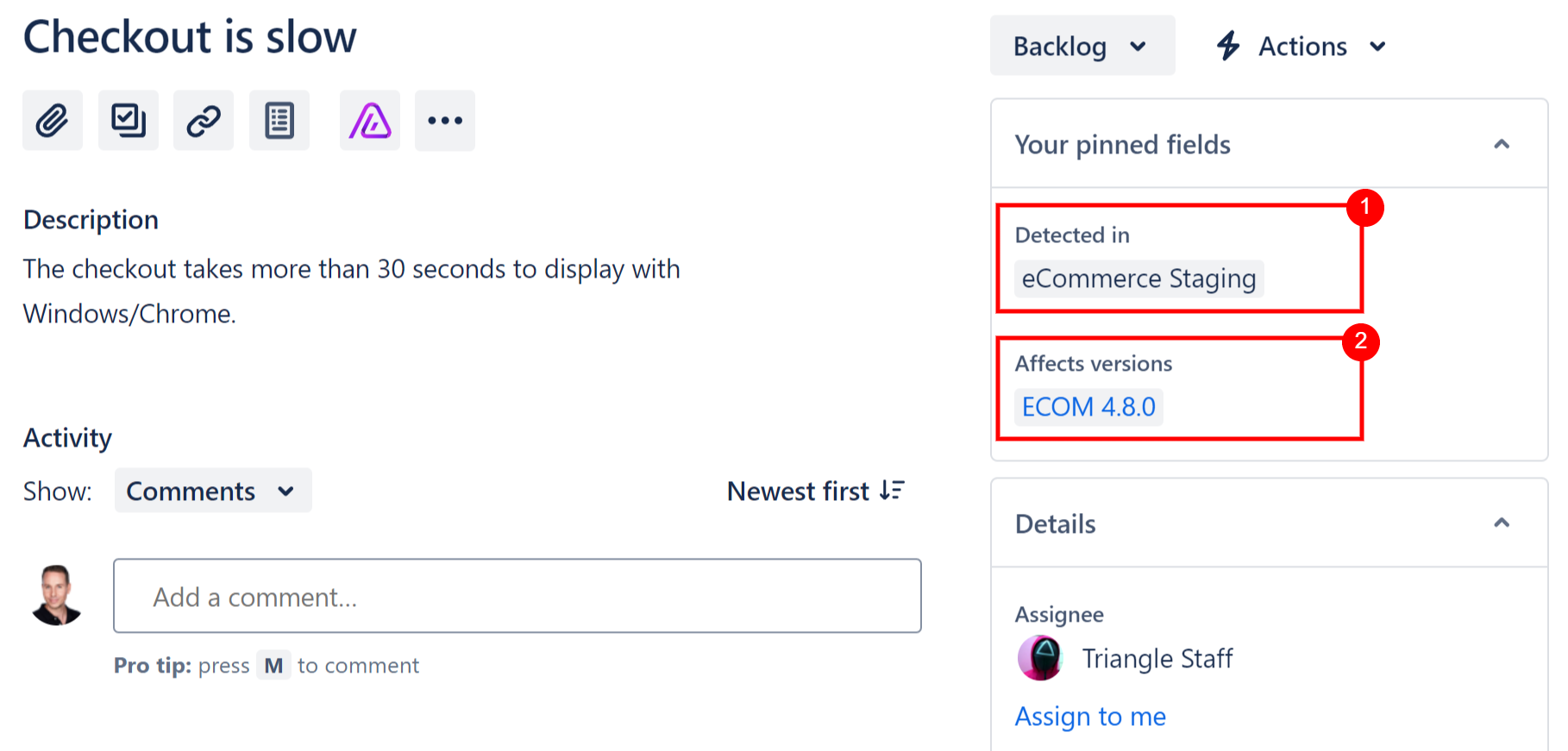Click the eCommerce Staging field value
Viewport: 1568px width, 751px height.
pos(1138,279)
